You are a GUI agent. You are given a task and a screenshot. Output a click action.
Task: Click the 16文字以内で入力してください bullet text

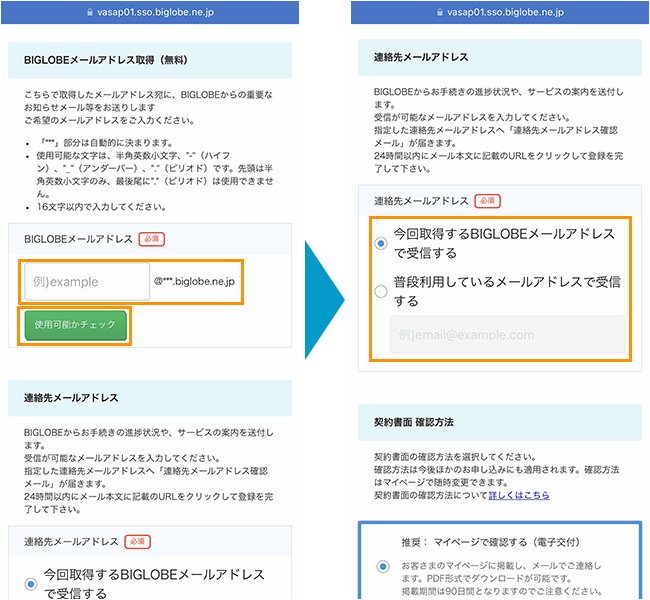pyautogui.click(x=102, y=206)
